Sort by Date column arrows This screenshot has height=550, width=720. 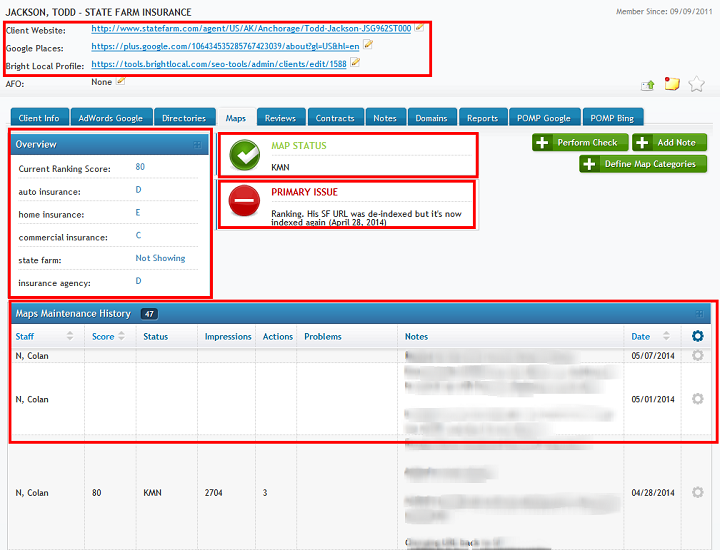(666, 336)
